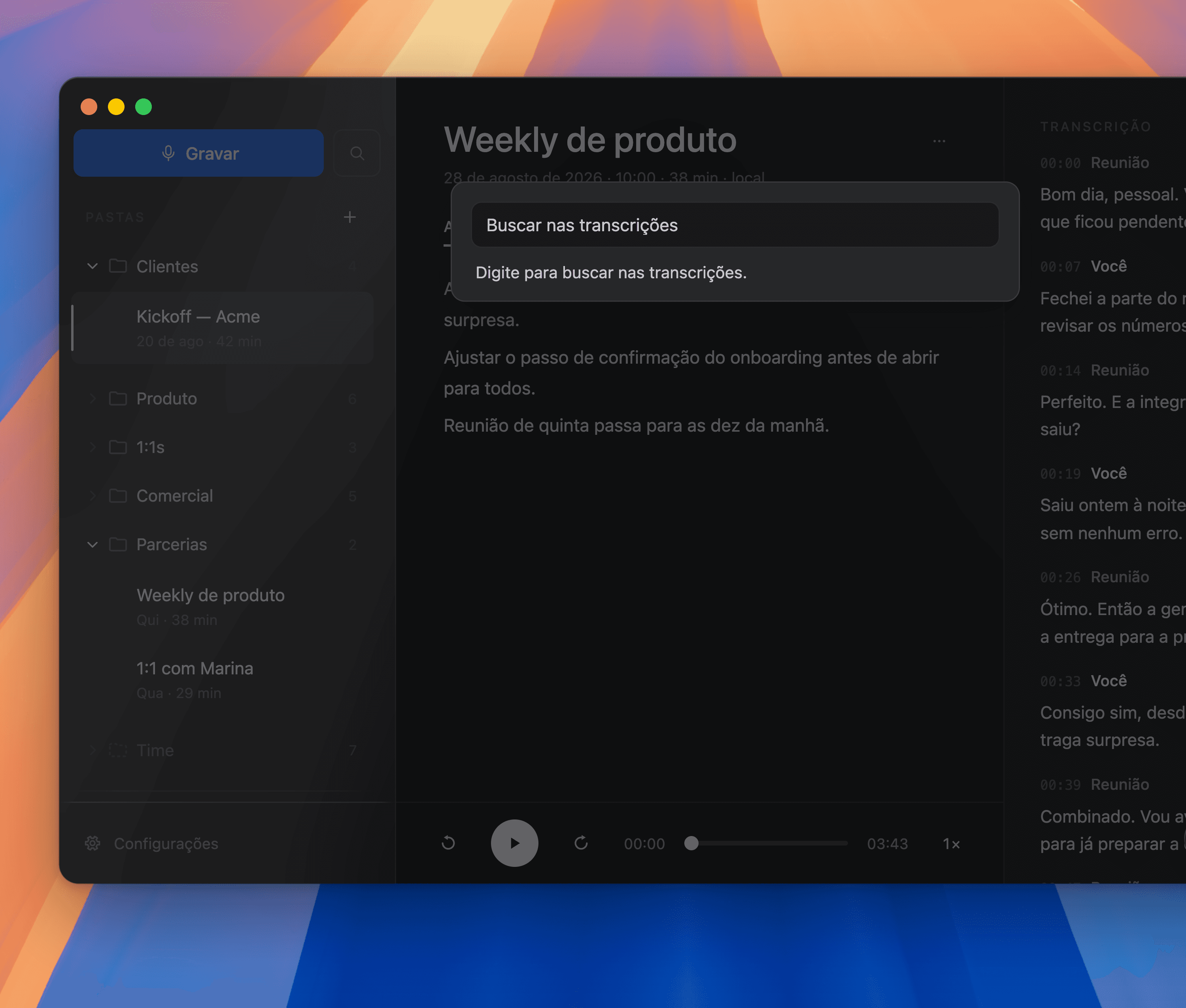Open the search magnifier icon
This screenshot has height=1008, width=1186.
[357, 153]
